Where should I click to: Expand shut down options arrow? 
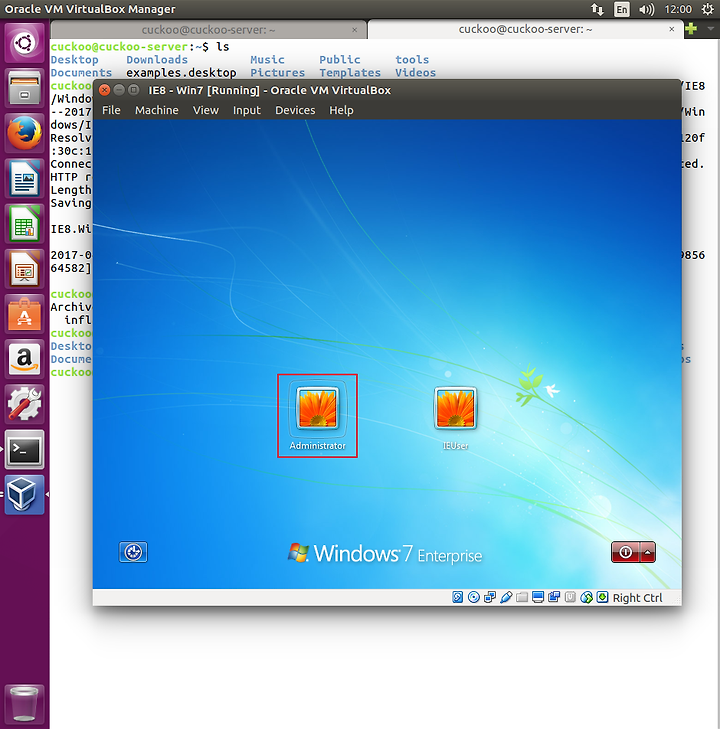click(x=648, y=552)
